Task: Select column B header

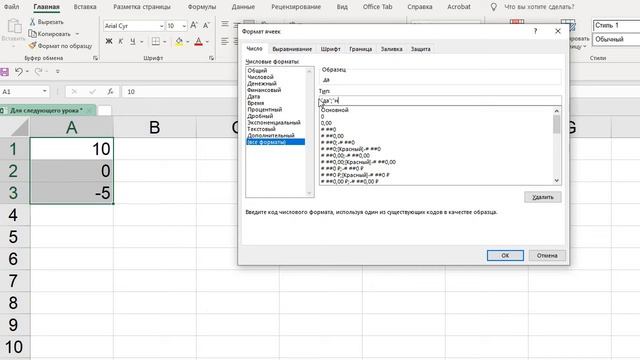Action: pyautogui.click(x=154, y=127)
